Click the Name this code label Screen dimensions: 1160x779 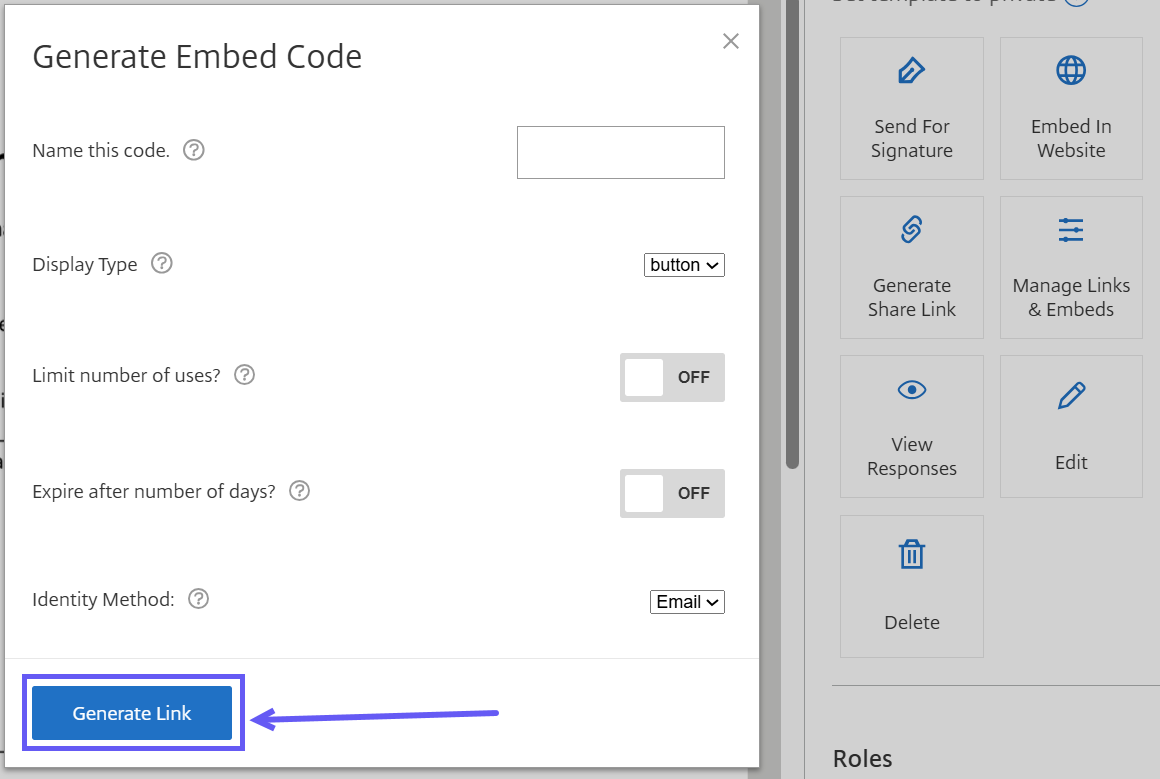tap(101, 150)
